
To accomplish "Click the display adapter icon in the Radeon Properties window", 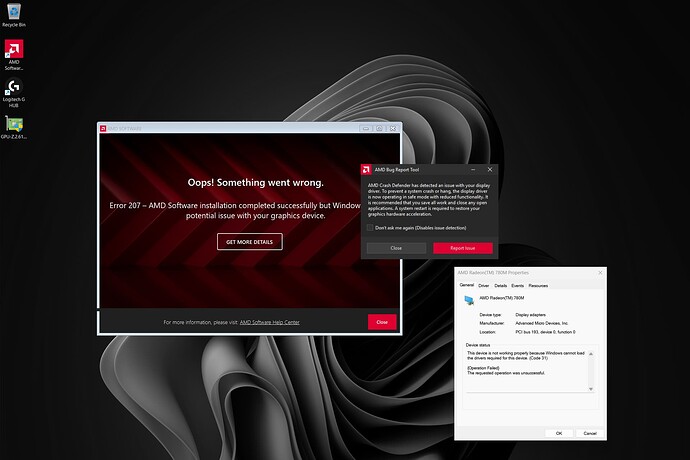I will click(x=469, y=300).
